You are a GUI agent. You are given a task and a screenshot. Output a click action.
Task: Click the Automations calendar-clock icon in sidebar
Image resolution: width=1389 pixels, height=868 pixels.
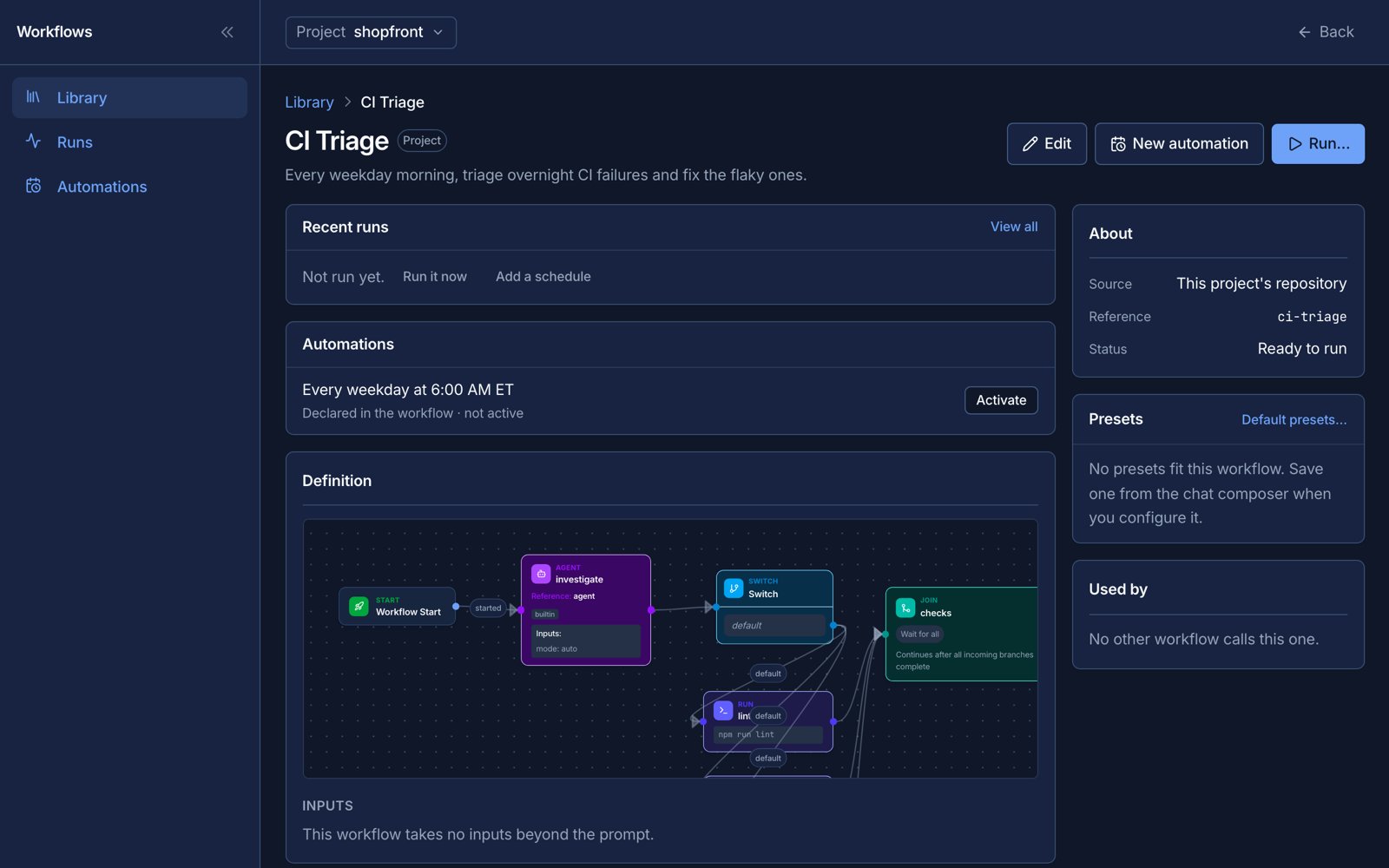pos(33,186)
